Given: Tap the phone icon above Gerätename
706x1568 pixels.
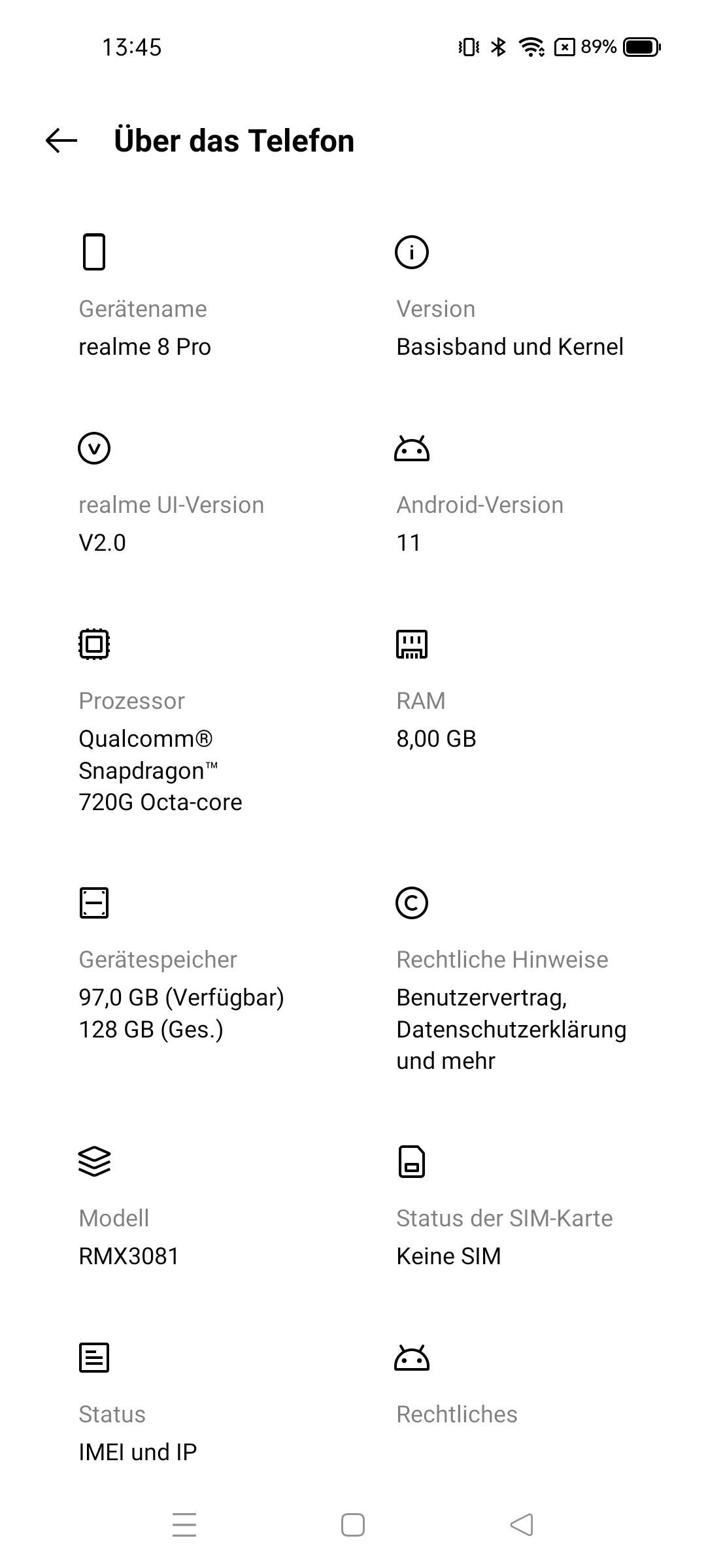Looking at the screenshot, I should point(94,252).
